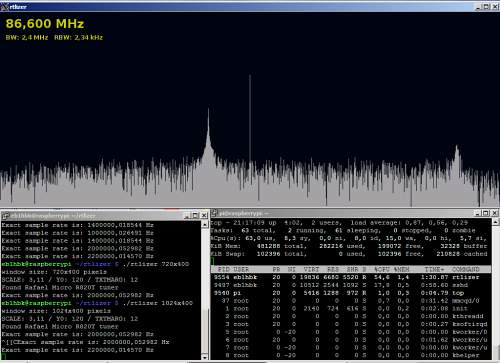This screenshot has width=500, height=363.
Task: Maximize the top process monitor terminal
Action: point(486,213)
